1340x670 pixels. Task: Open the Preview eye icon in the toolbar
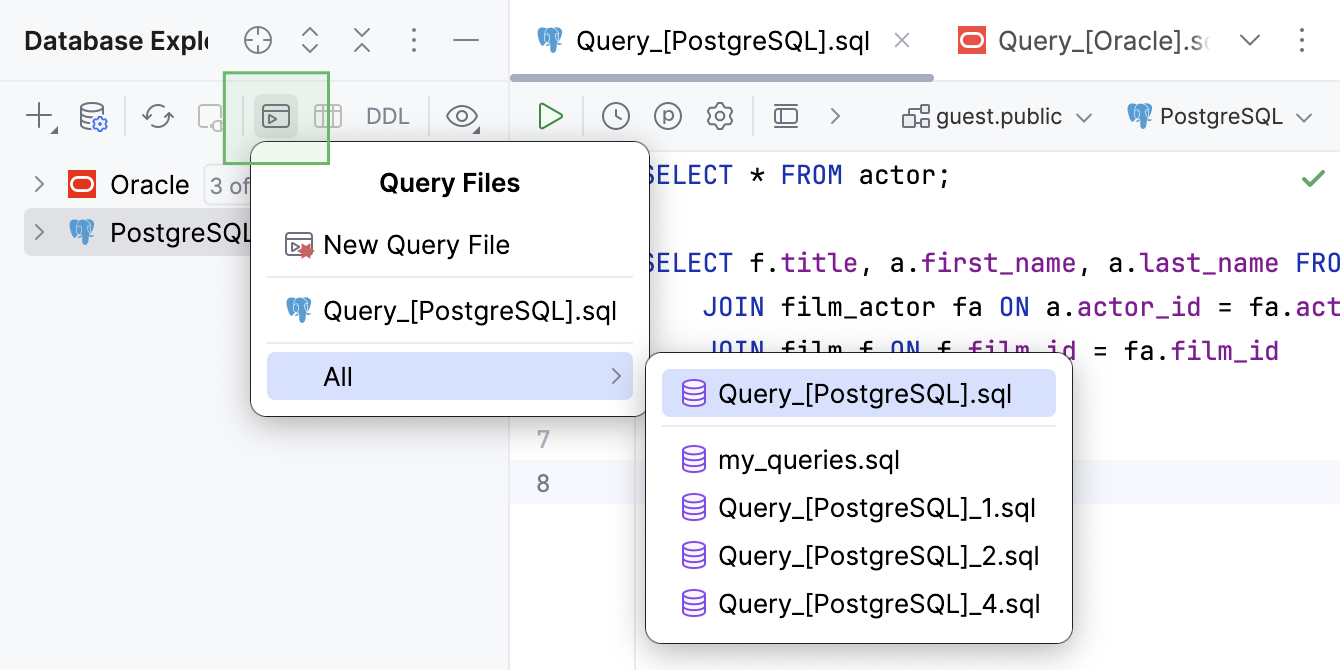(x=461, y=116)
